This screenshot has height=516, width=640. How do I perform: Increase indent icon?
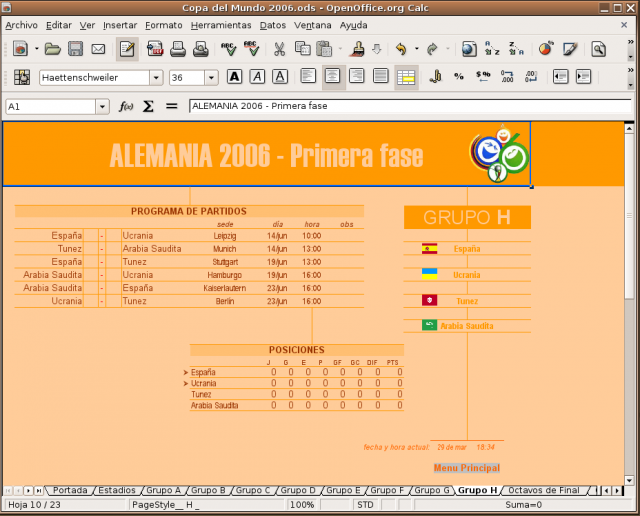coord(583,76)
